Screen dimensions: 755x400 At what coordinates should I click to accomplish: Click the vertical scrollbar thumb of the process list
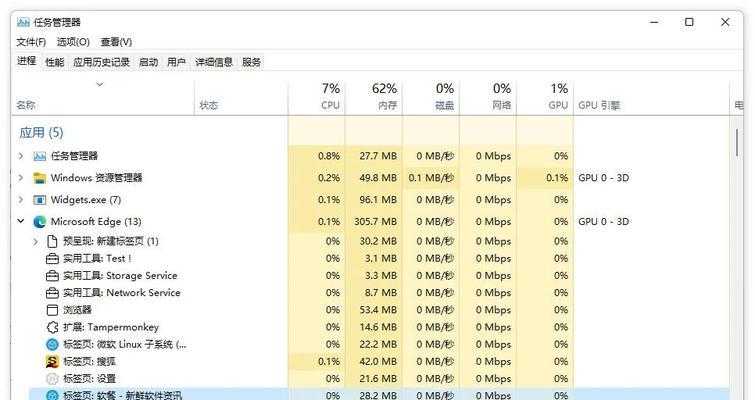(737, 142)
